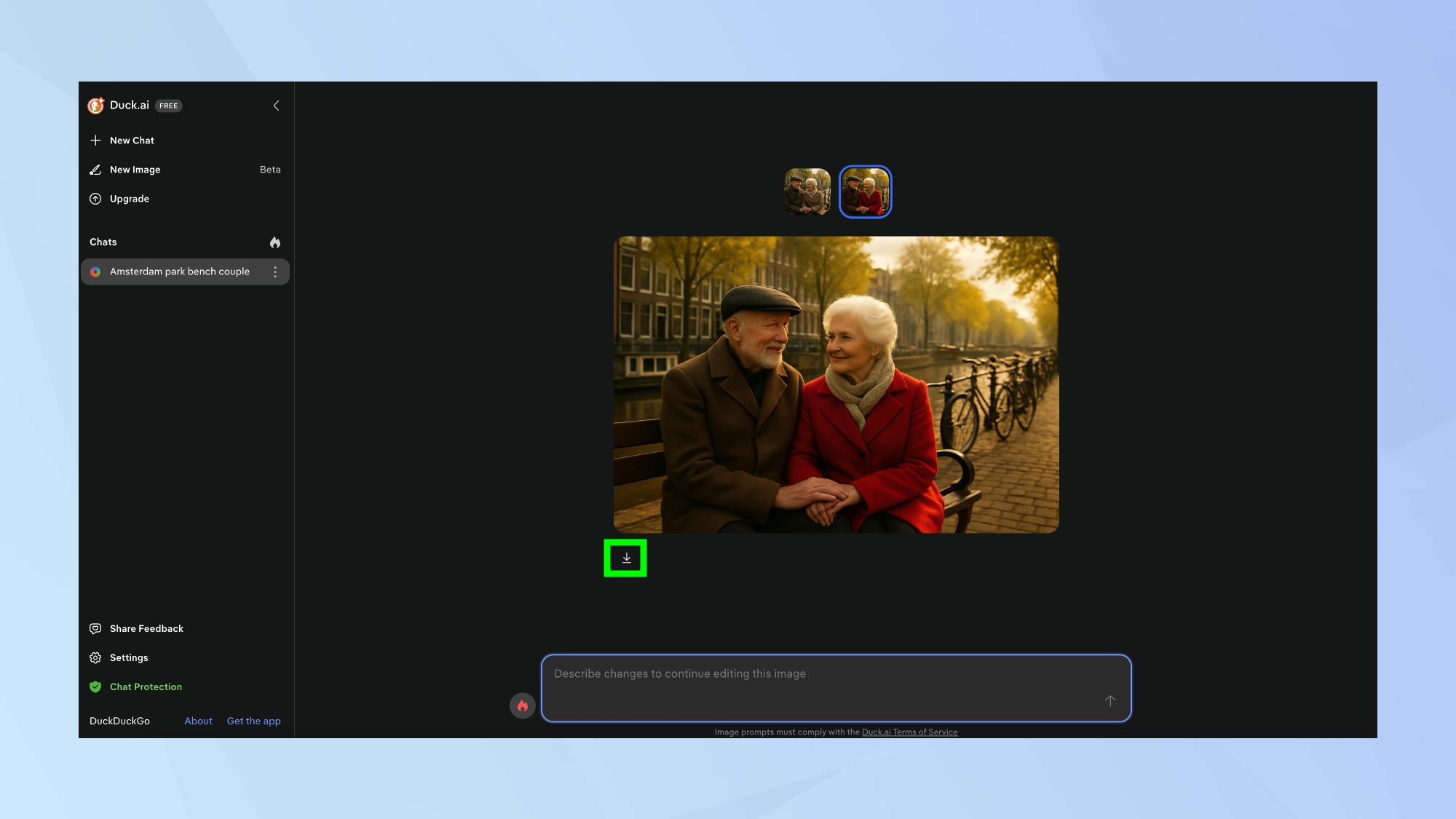Select the highlighted second image version

click(x=865, y=191)
